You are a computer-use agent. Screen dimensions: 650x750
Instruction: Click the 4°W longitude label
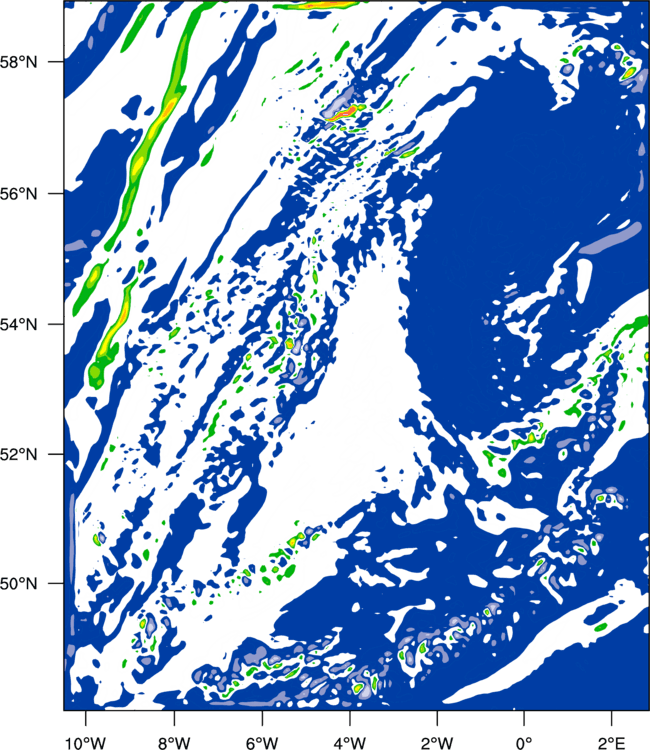[x=350, y=743]
